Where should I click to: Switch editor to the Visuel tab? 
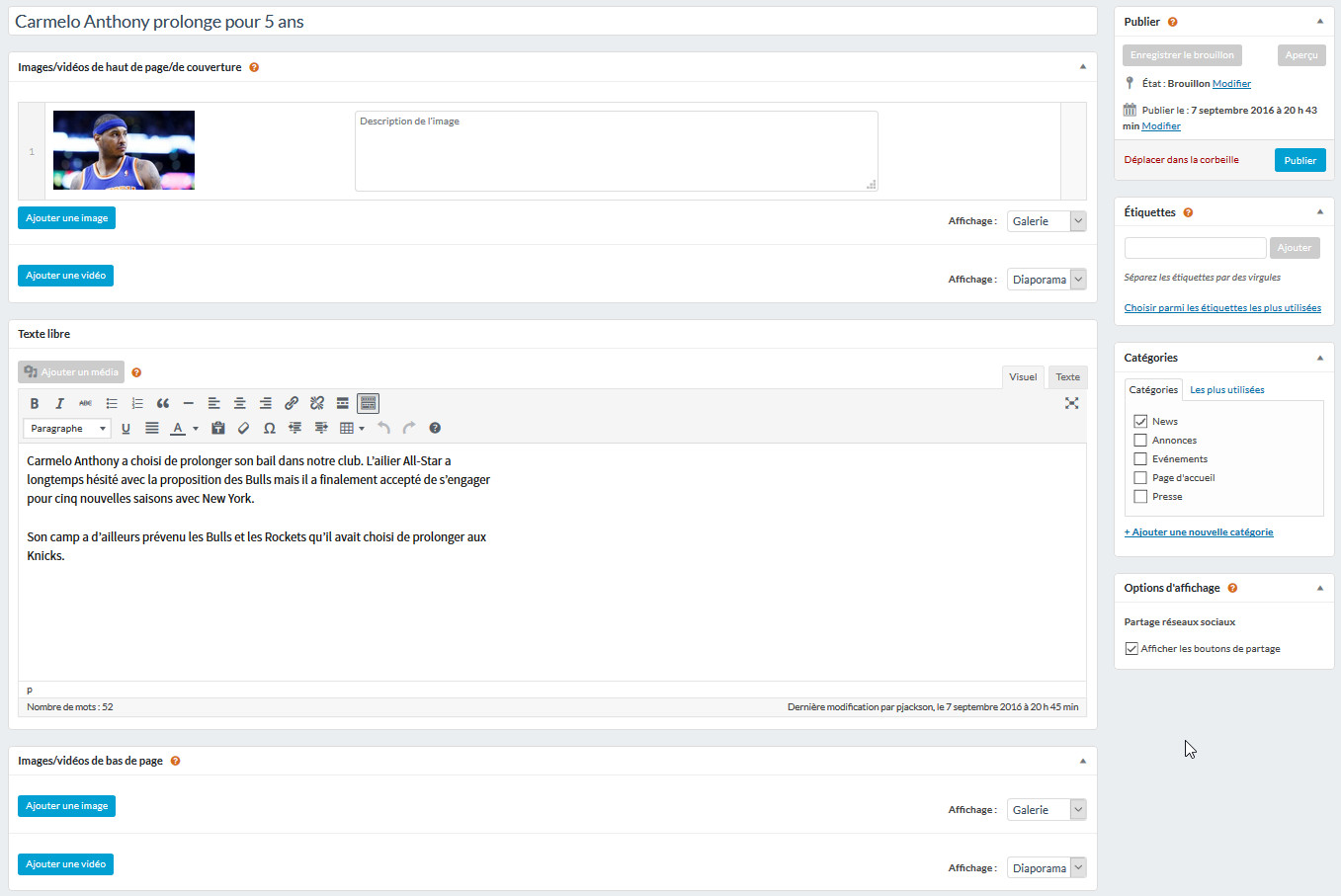pos(1023,376)
